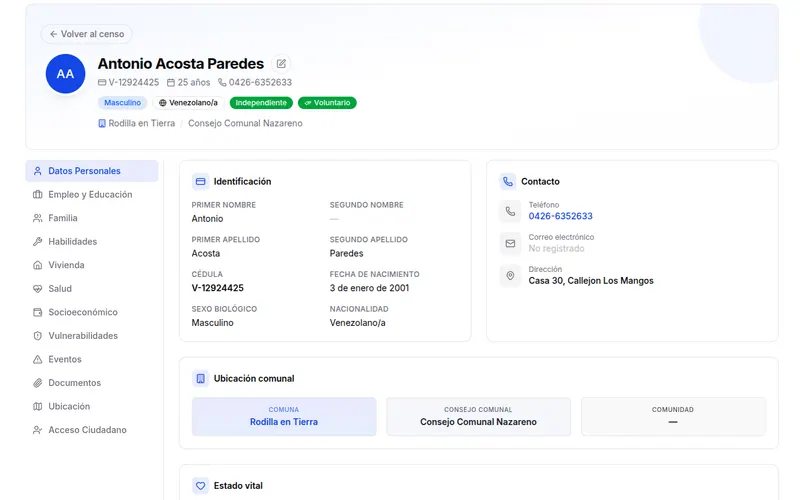Image resolution: width=800 pixels, height=500 pixels.
Task: Click the warning triangle icon next to Eventos
Action: [x=37, y=359]
